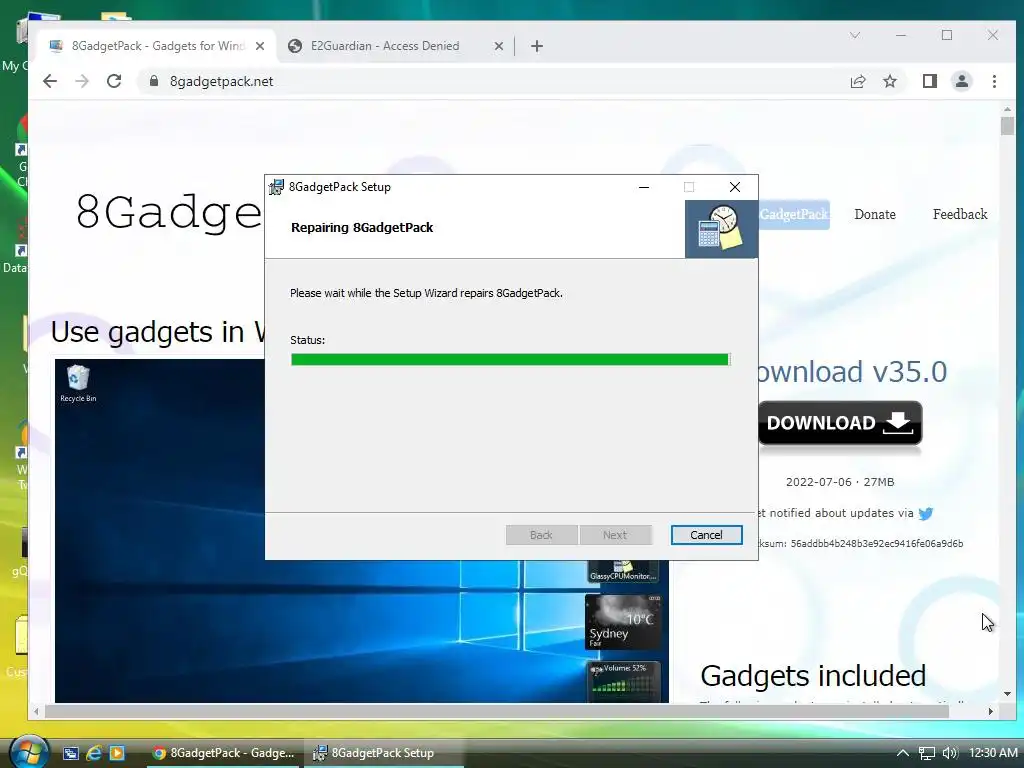Click the calculator and clock banner image in Setup
This screenshot has width=1024, height=768.
(x=721, y=229)
